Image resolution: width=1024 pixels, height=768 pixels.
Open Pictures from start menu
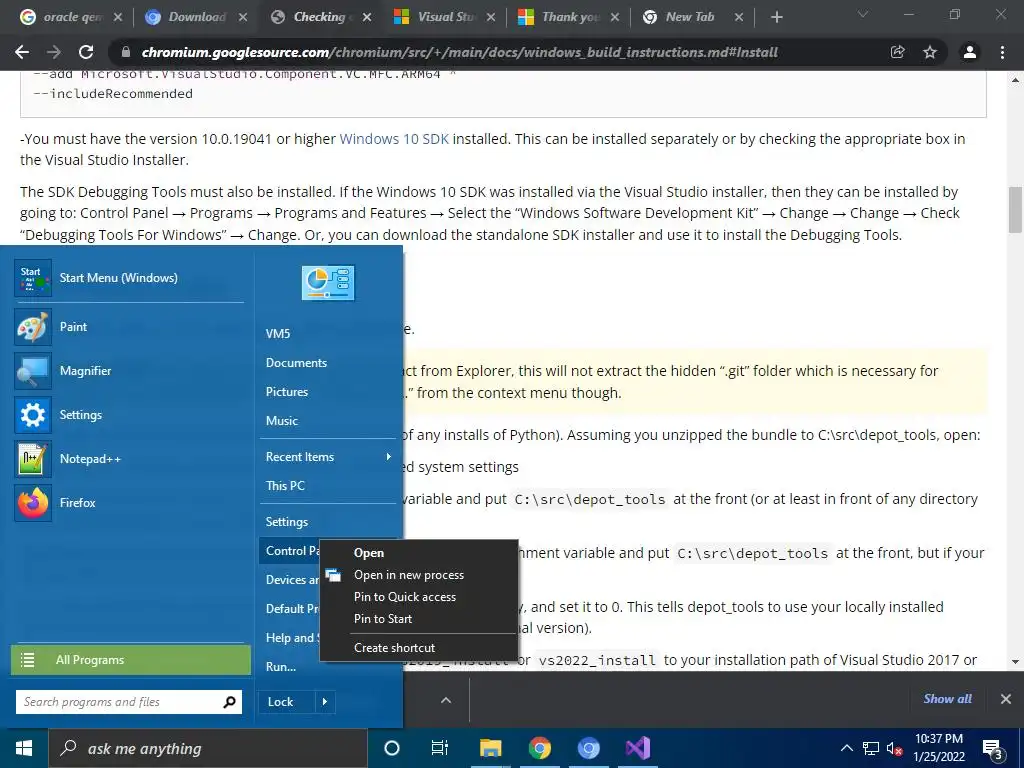[x=287, y=392]
